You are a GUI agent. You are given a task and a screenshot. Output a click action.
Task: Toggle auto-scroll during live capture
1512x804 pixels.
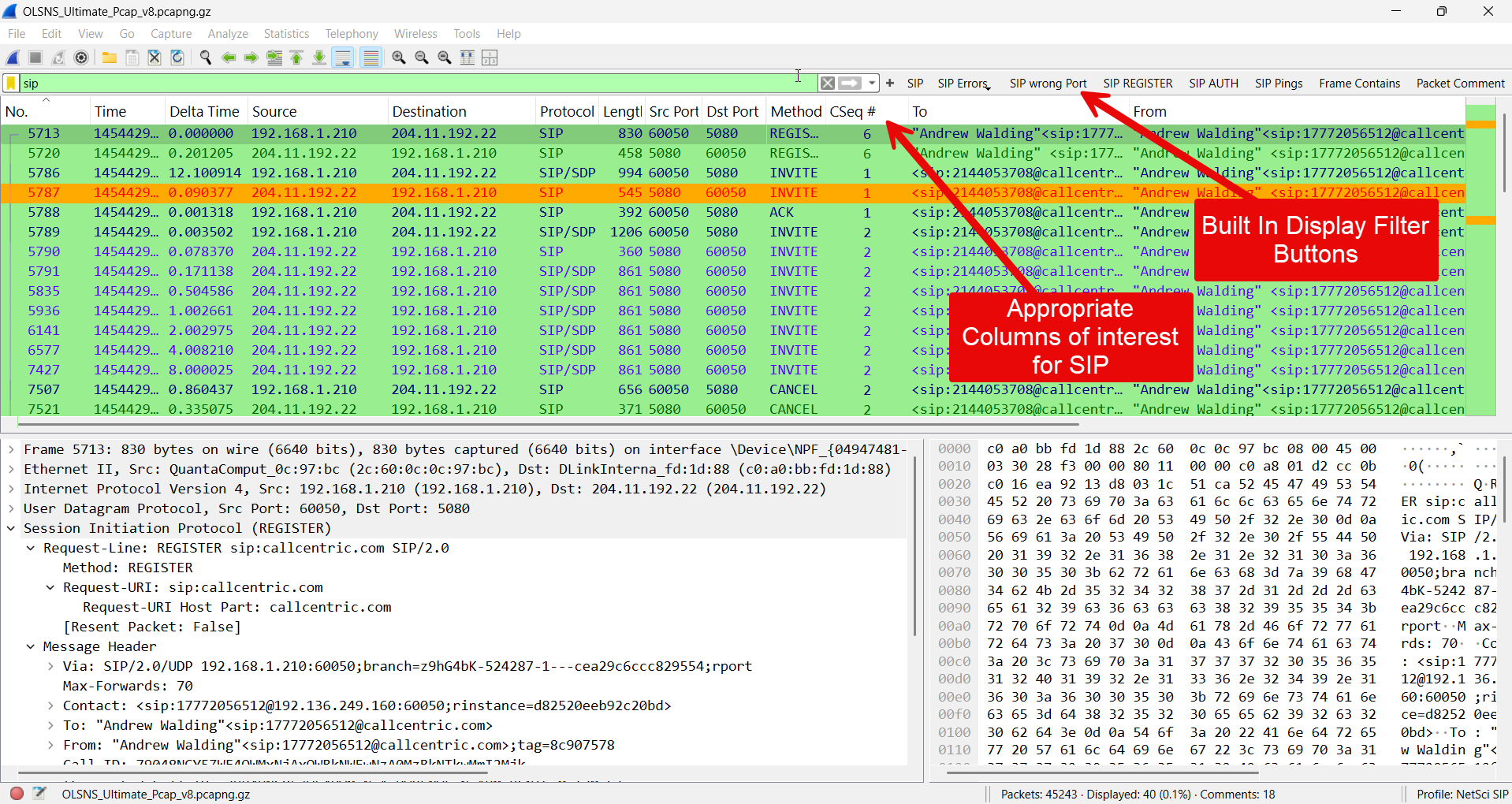click(x=343, y=58)
